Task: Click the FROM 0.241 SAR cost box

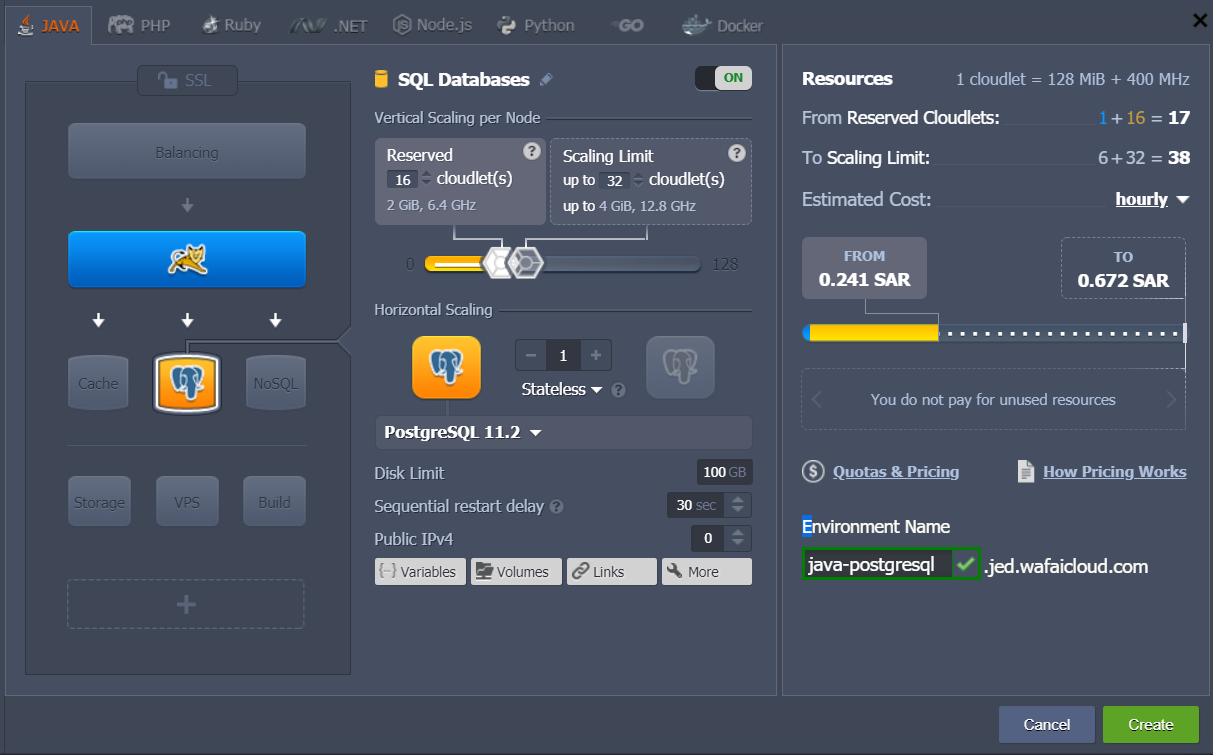Action: tap(864, 268)
